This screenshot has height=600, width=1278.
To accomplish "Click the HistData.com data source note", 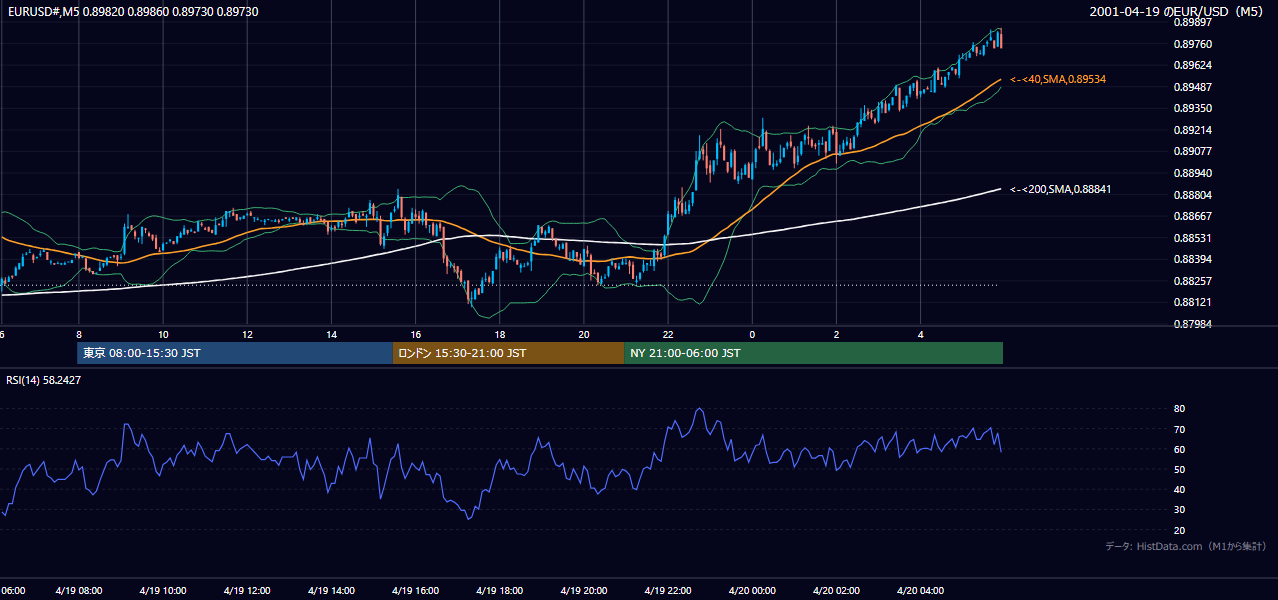I will [x=1186, y=546].
